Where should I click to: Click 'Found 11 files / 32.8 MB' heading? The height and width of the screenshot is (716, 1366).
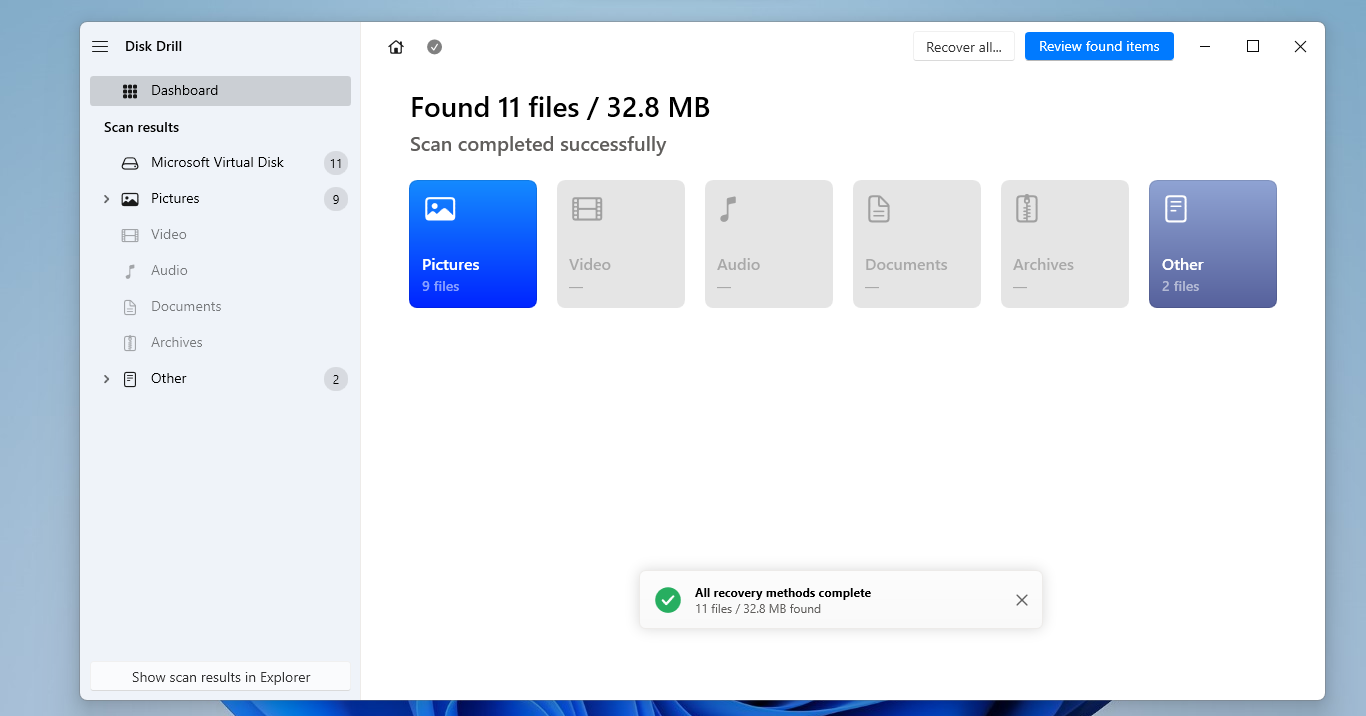point(560,108)
